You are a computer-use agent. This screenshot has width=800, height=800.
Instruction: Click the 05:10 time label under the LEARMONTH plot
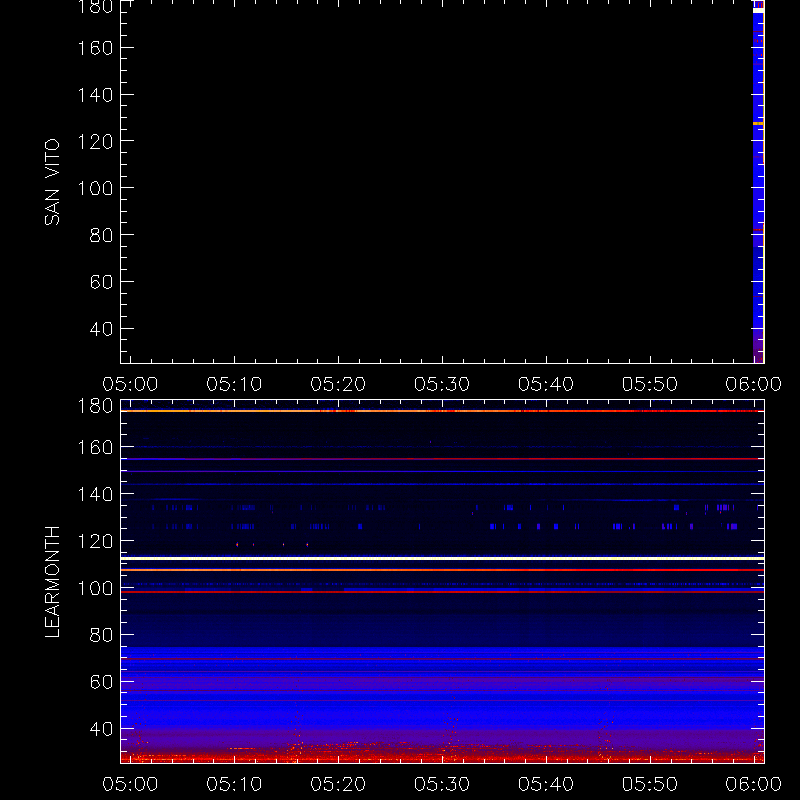(x=234, y=784)
